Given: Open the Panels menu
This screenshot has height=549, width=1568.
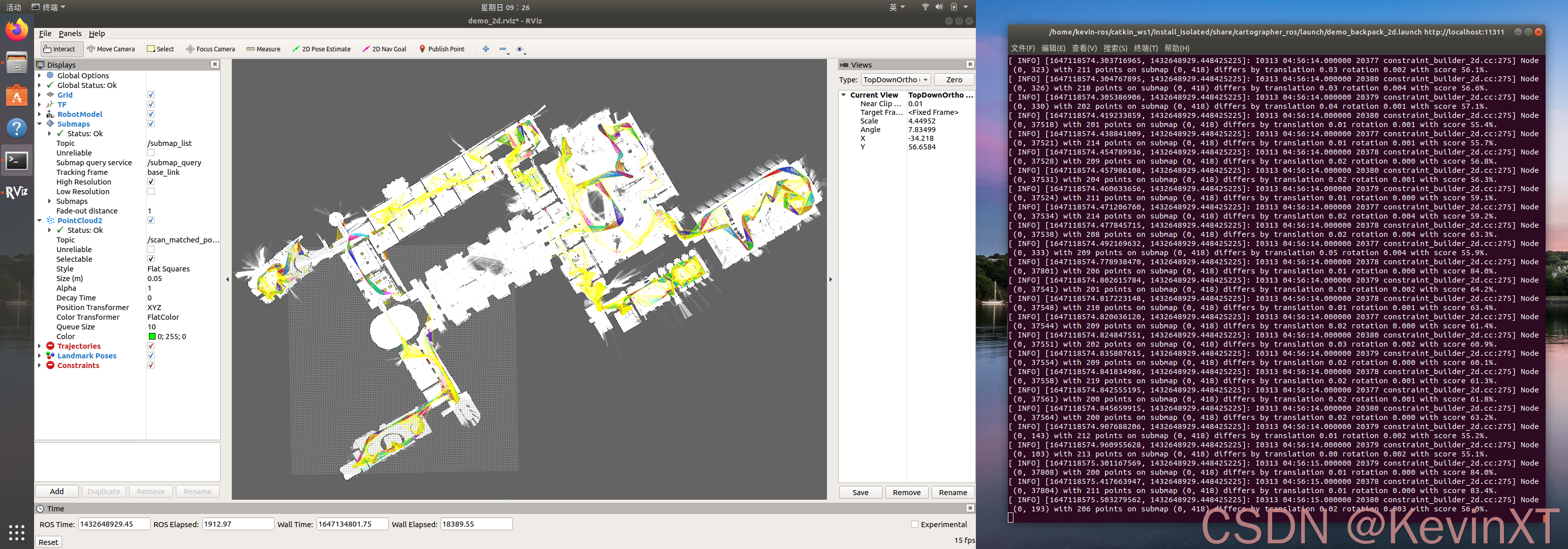Looking at the screenshot, I should (70, 34).
